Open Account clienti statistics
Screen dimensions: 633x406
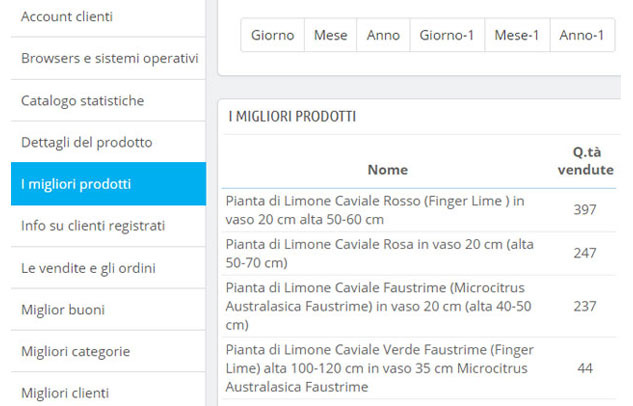(108, 17)
